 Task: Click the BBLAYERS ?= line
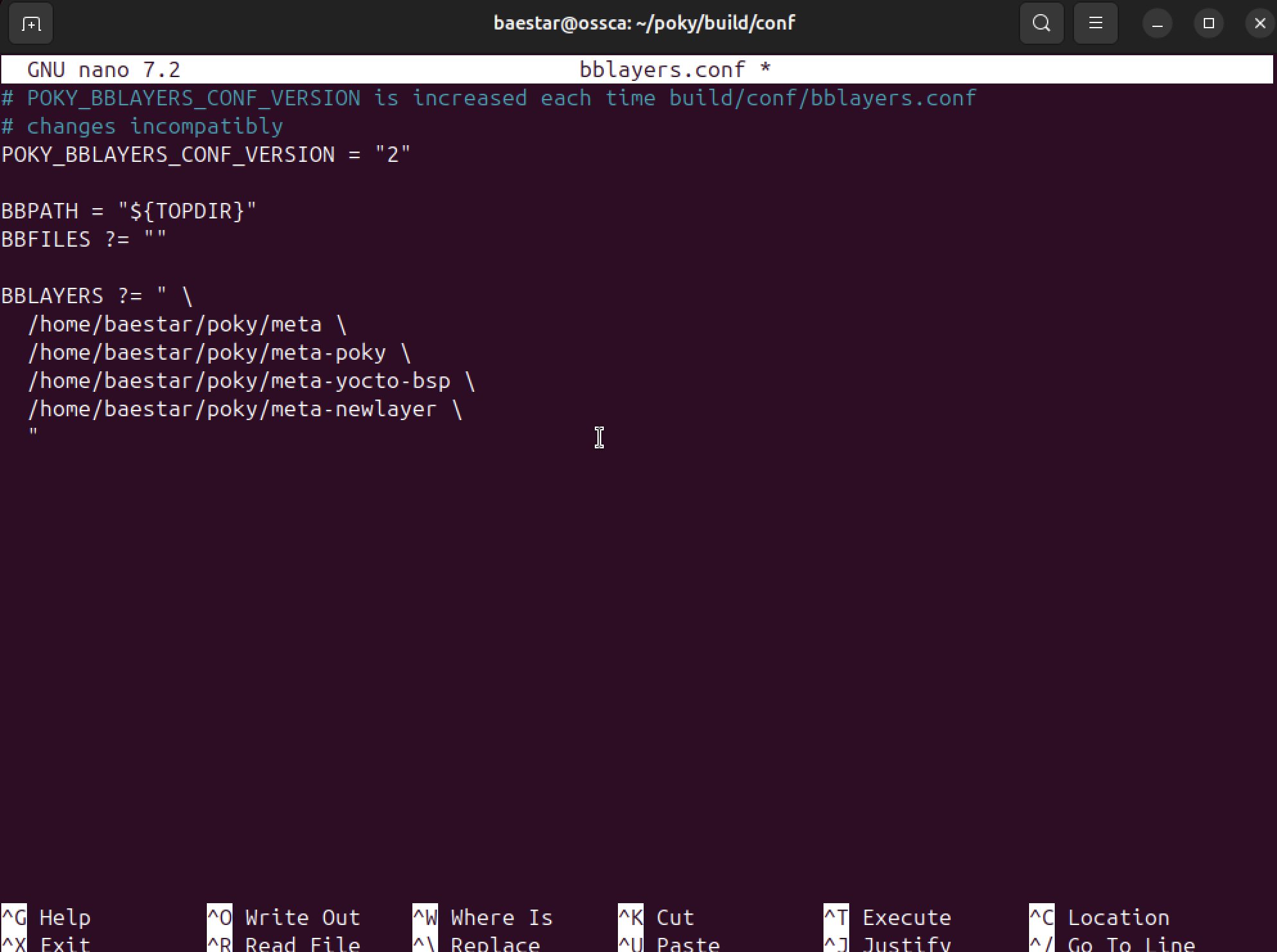pos(96,296)
